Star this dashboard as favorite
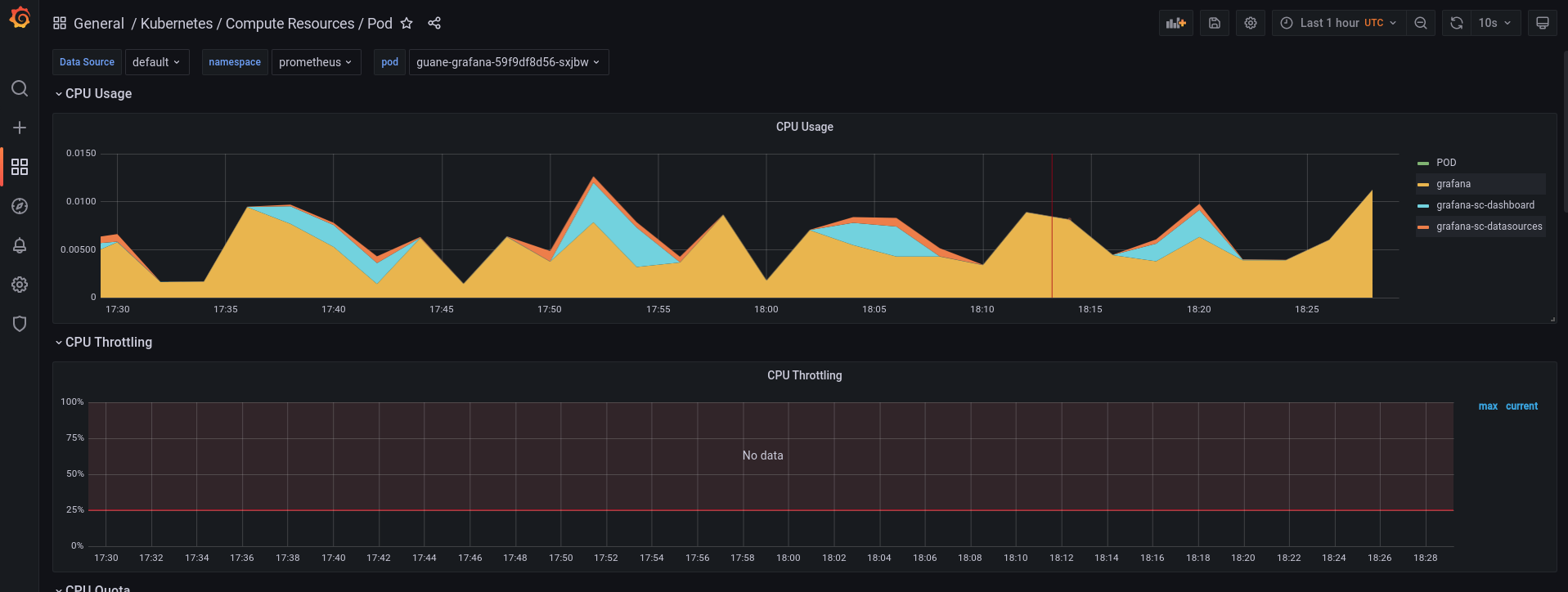 pos(407,23)
